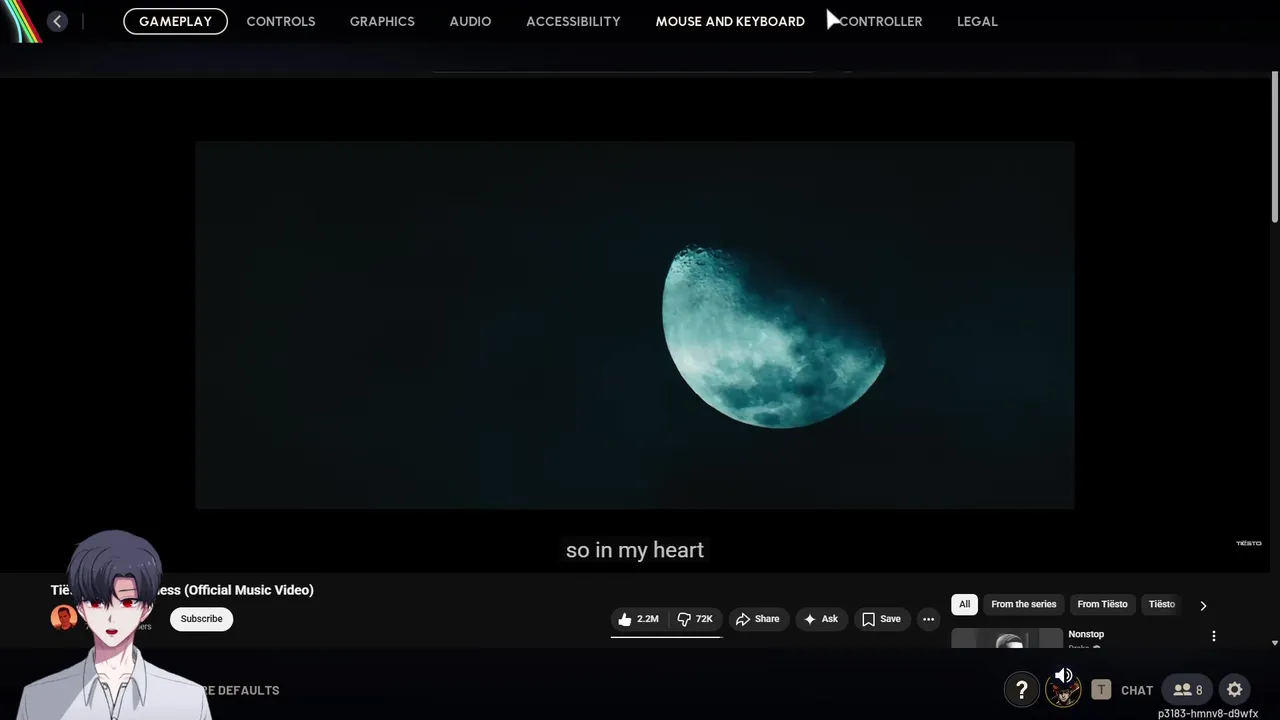Click the scroll down arrow at right edge
Image resolution: width=1280 pixels, height=720 pixels.
coord(1275,643)
